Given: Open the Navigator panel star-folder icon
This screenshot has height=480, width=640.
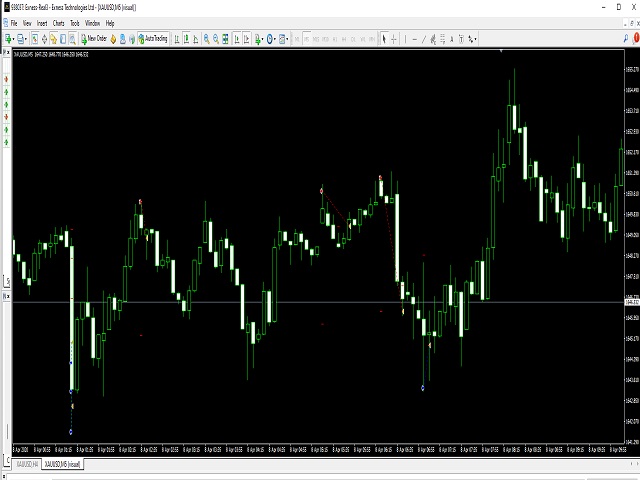Looking at the screenshot, I should [x=53, y=39].
